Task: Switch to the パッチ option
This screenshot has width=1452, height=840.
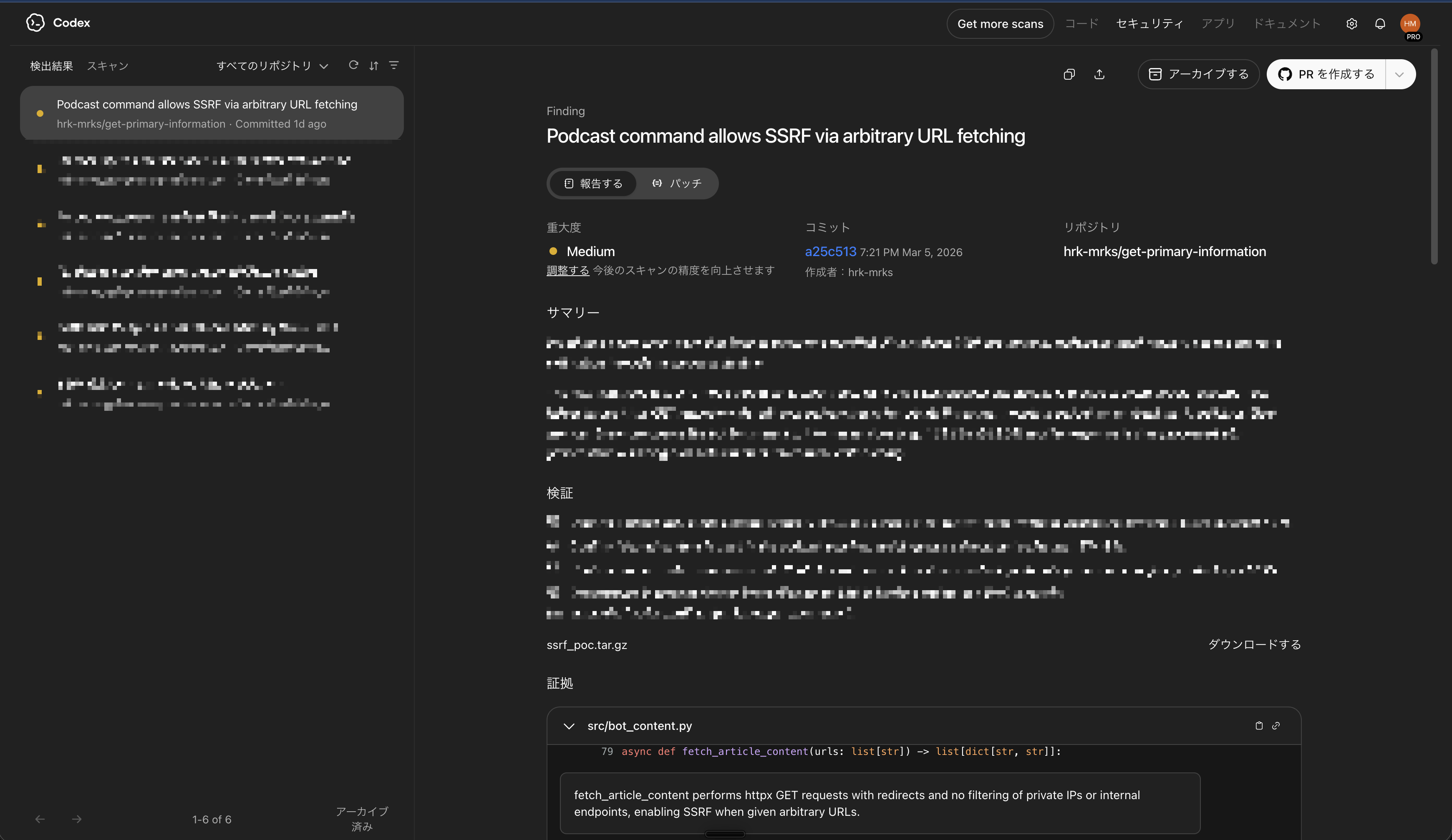Action: click(x=678, y=183)
